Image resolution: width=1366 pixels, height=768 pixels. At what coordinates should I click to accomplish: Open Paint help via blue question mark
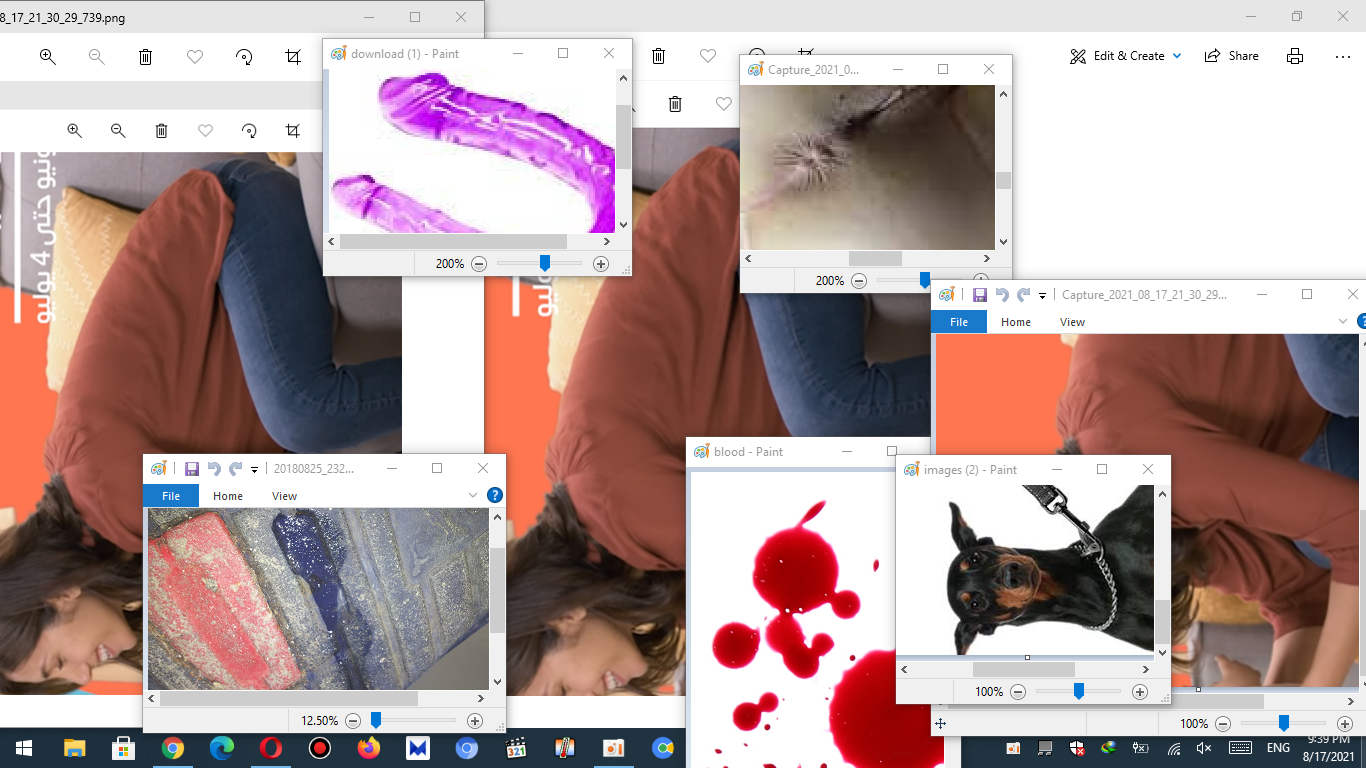click(494, 495)
